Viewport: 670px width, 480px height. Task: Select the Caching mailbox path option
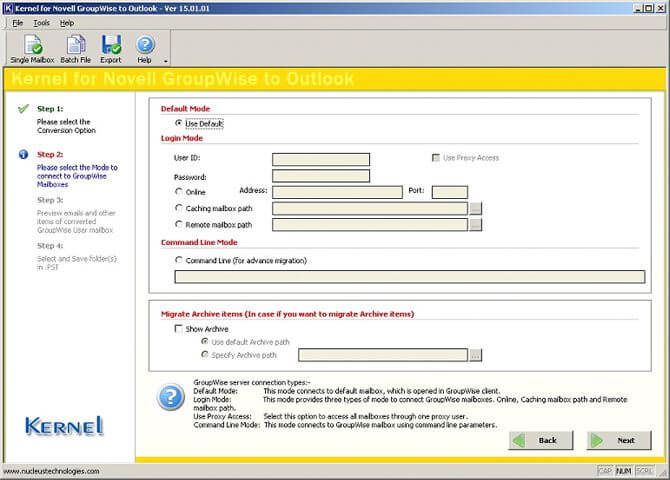[x=179, y=208]
